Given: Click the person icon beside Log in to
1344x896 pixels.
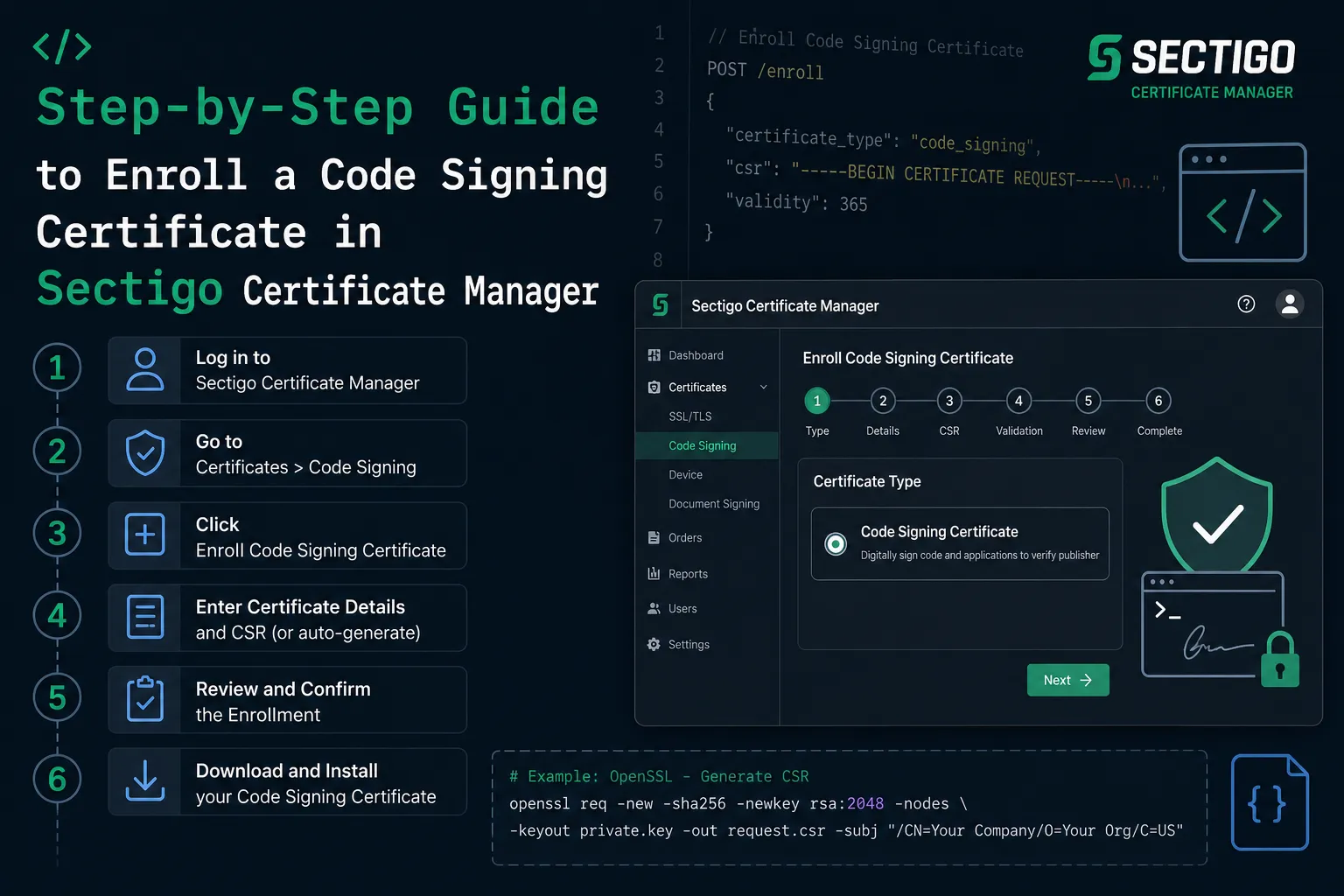Looking at the screenshot, I should coord(145,369).
